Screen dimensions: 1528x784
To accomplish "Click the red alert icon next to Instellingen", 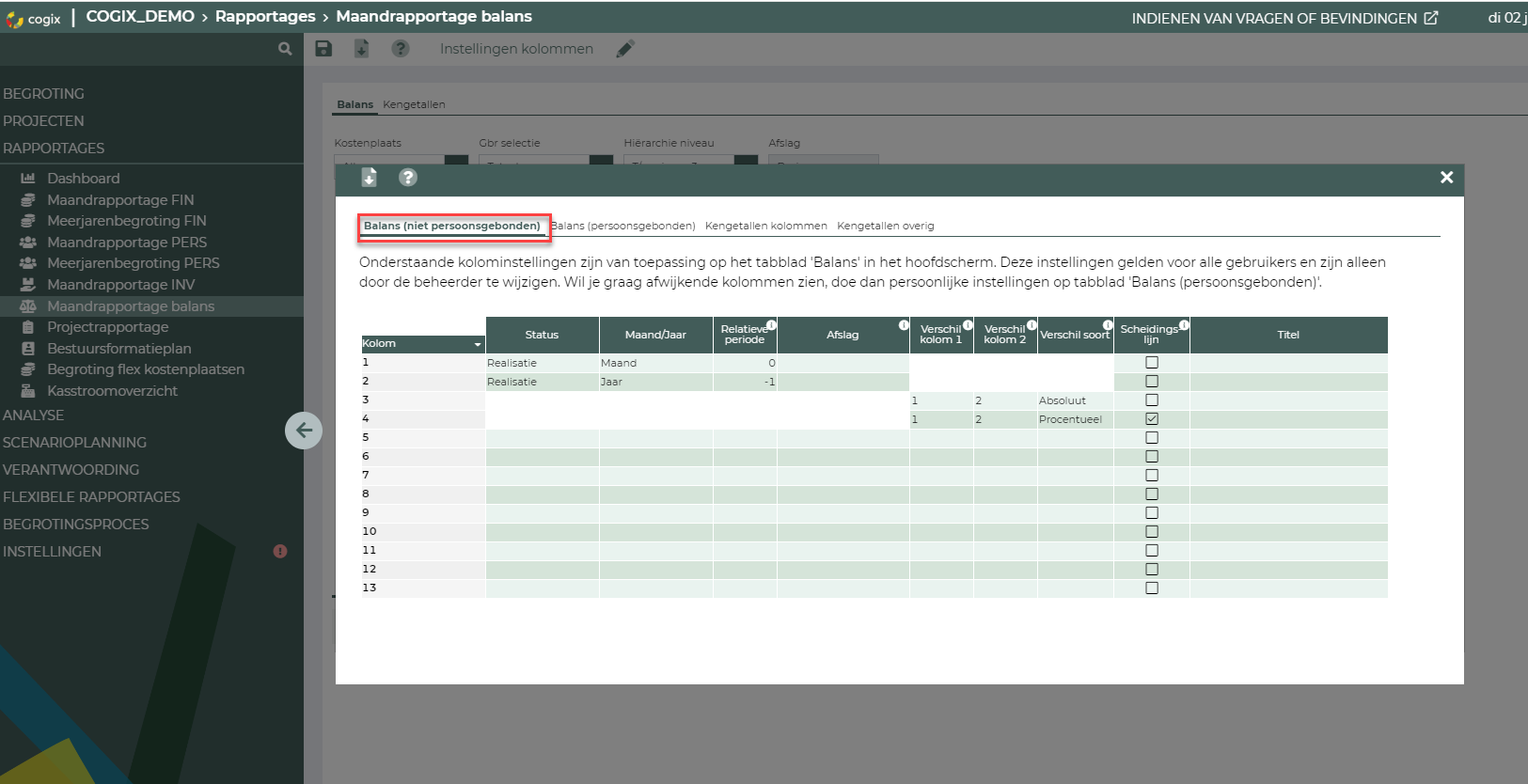I will tap(280, 552).
